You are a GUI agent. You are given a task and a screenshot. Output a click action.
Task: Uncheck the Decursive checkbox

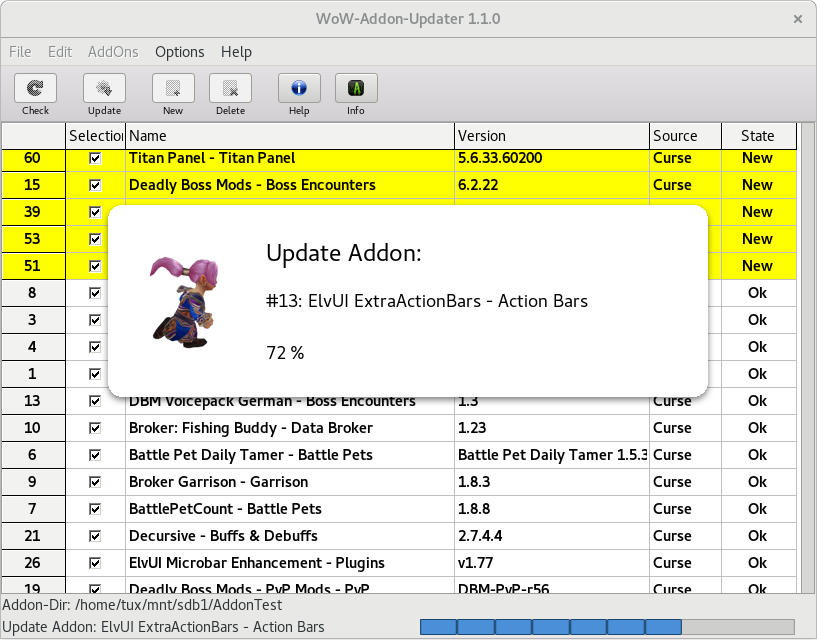pos(95,536)
